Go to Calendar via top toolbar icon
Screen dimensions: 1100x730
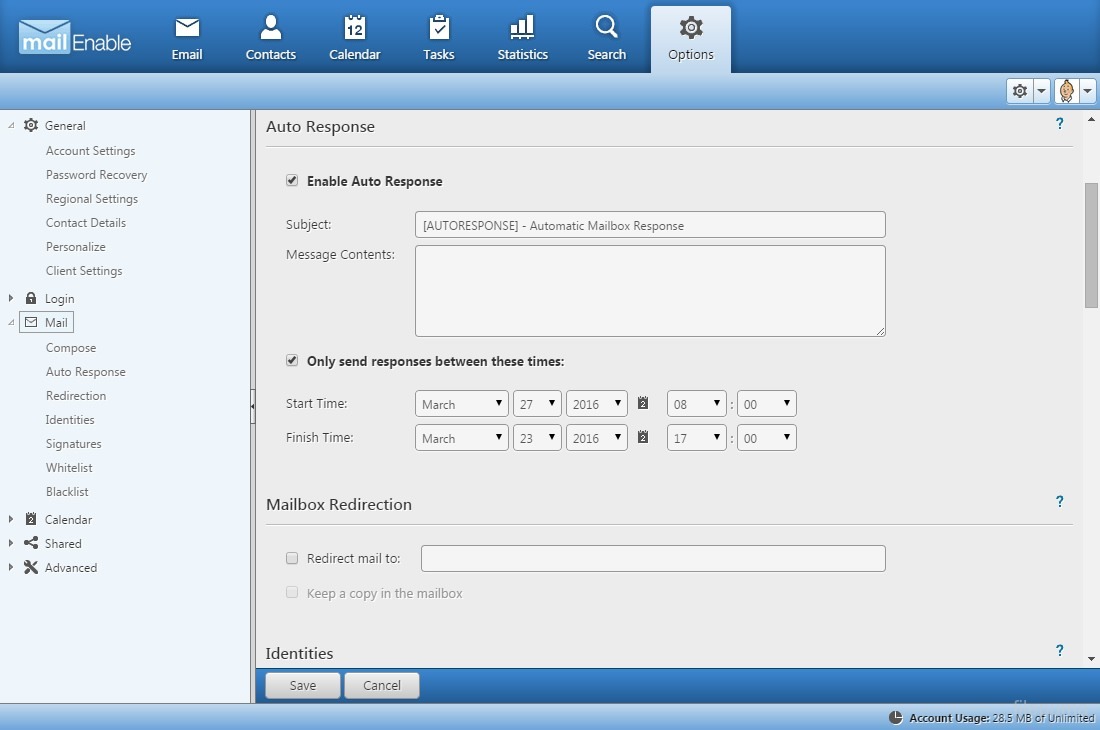point(354,28)
